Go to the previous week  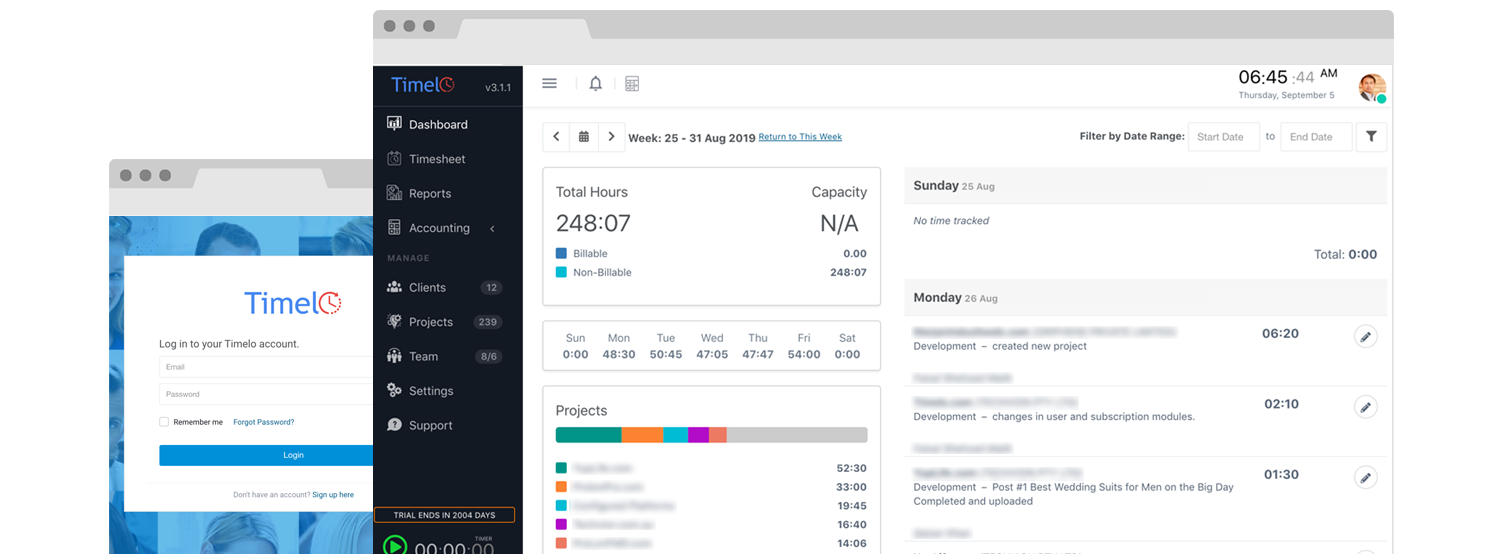[x=557, y=137]
